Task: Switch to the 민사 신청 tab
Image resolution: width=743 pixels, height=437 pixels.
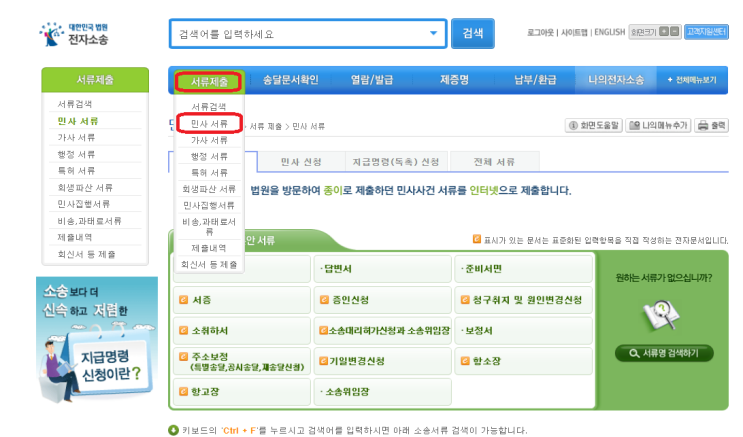Action: pos(301,162)
